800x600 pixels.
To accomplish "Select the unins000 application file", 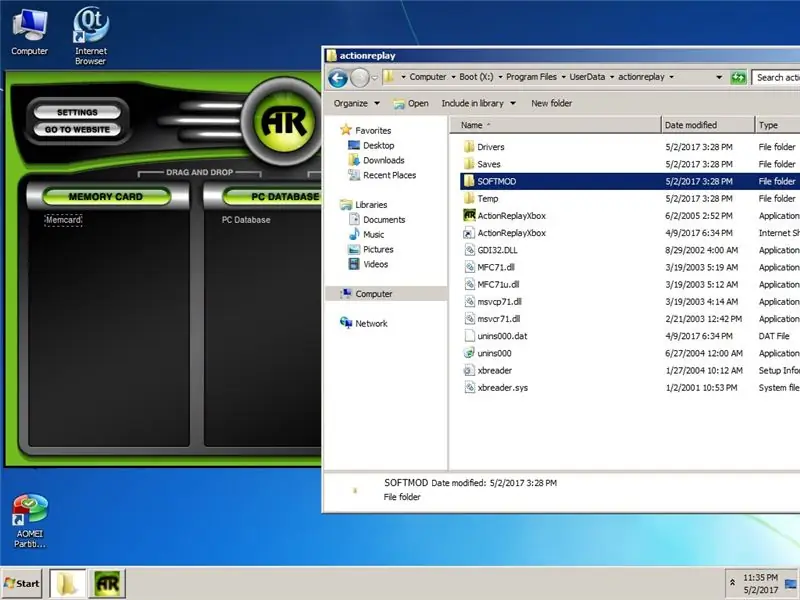I will [487, 353].
